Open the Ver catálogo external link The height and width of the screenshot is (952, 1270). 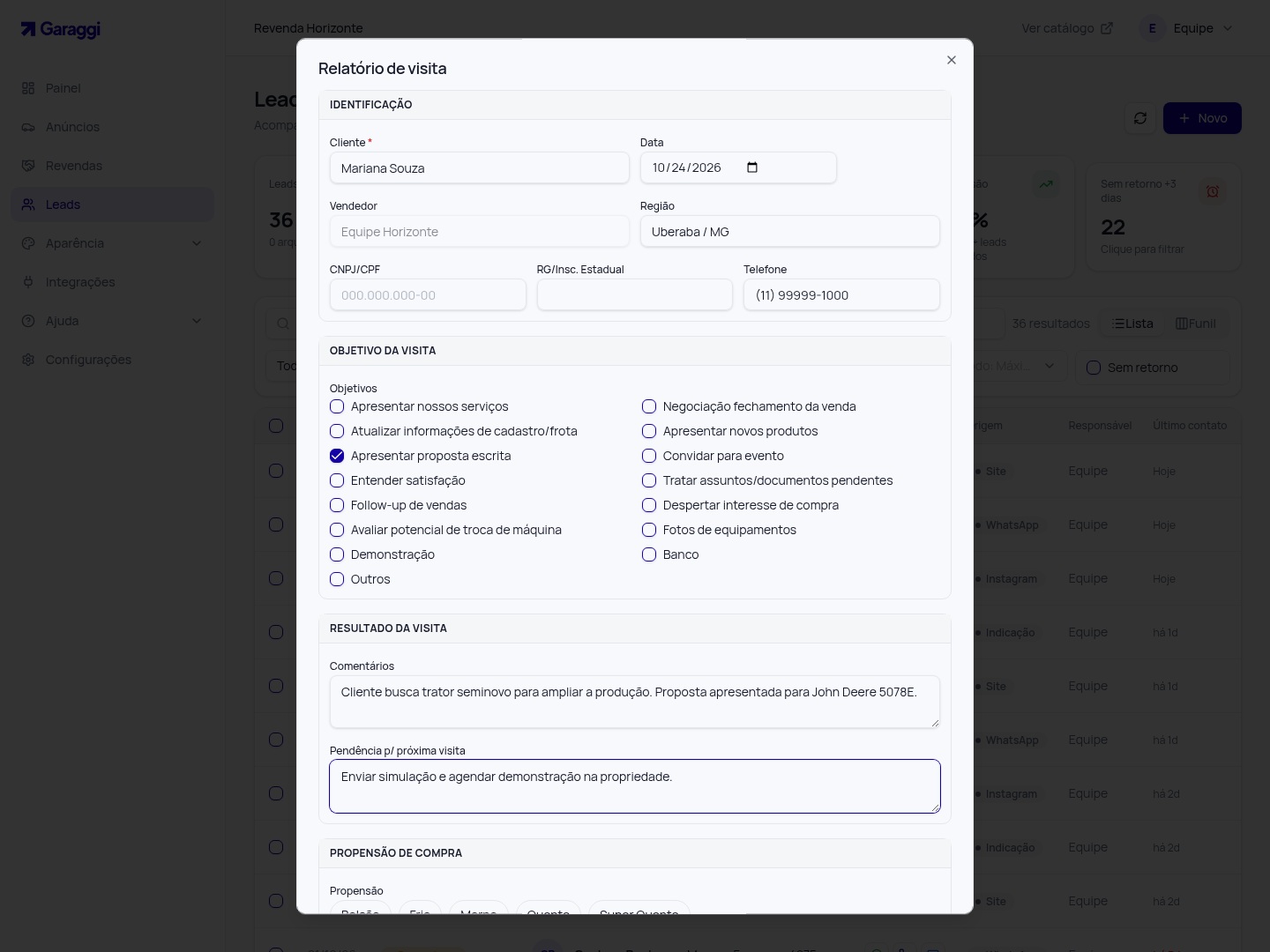pos(1067,28)
